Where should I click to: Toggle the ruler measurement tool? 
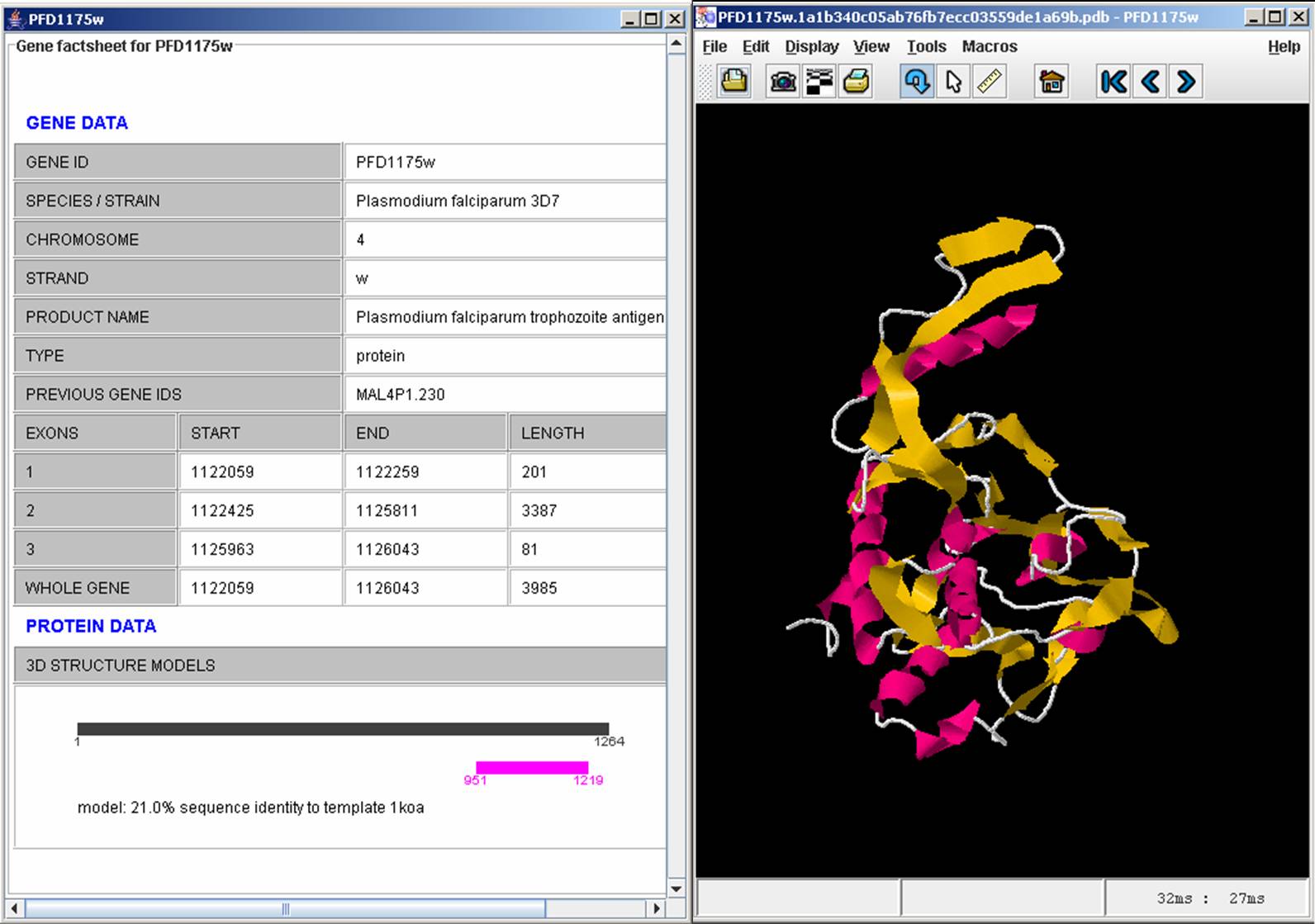[x=989, y=82]
